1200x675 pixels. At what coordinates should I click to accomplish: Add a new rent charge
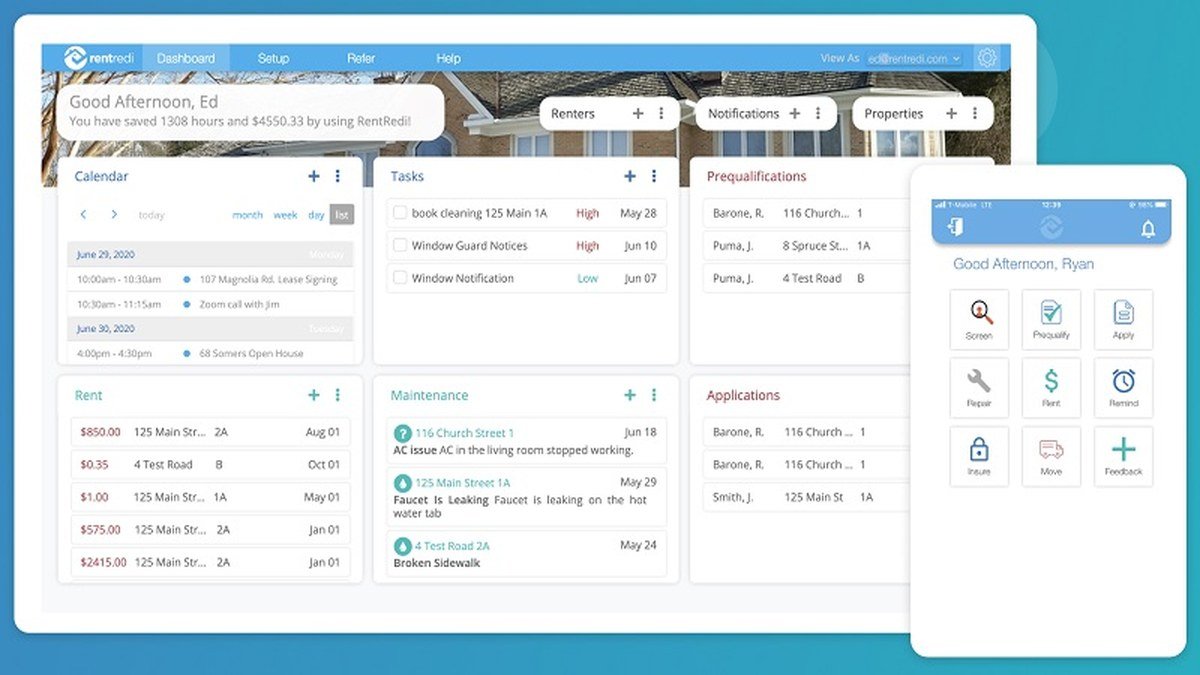[x=314, y=395]
